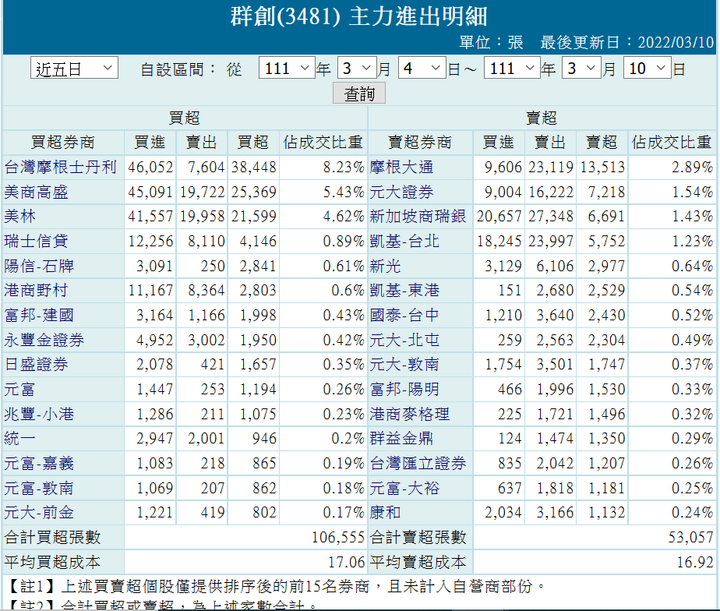Open the start month 3 dropdown
720x611 pixels.
pyautogui.click(x=357, y=68)
